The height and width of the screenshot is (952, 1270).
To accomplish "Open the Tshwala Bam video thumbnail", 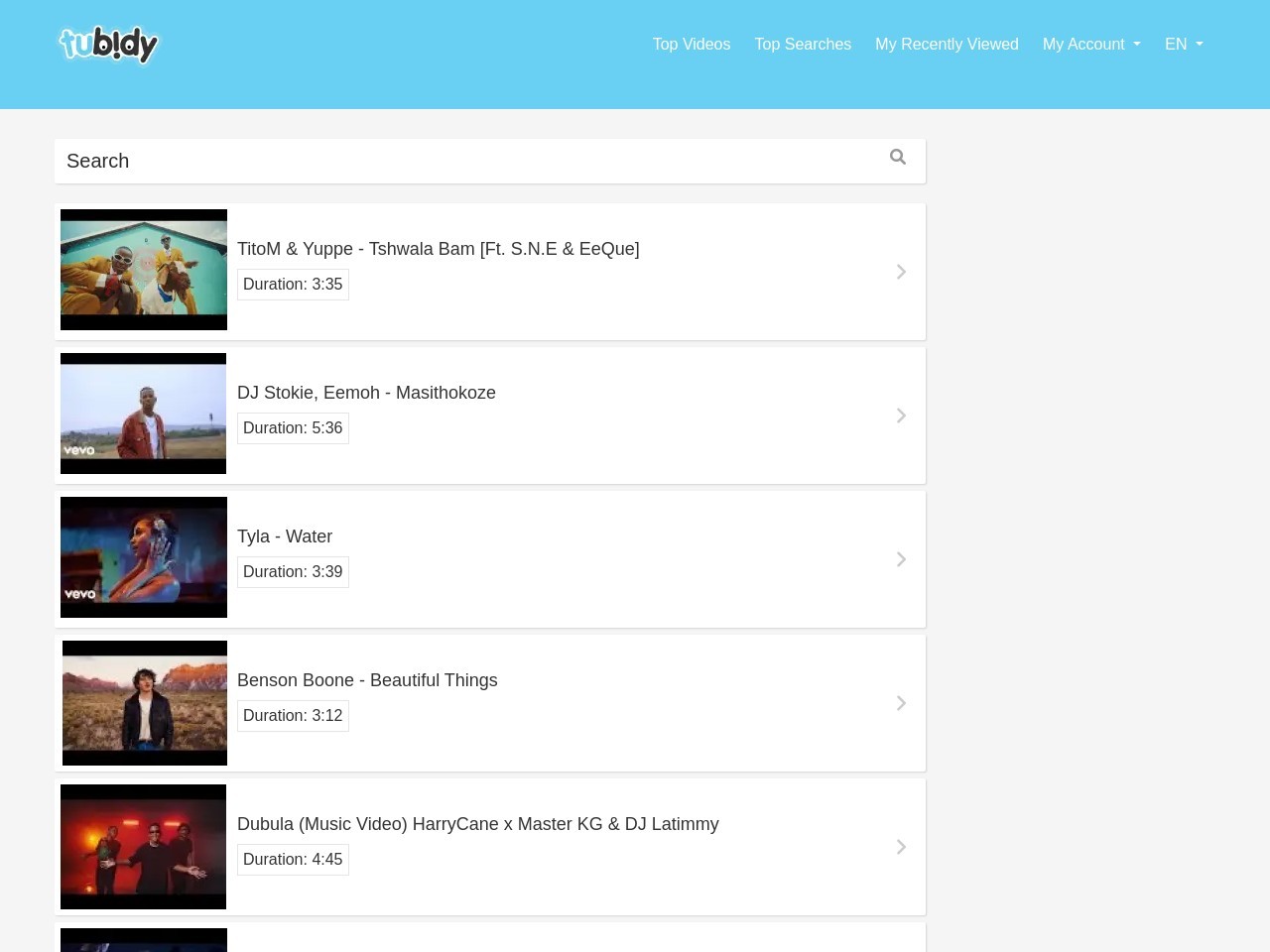I will (x=144, y=270).
